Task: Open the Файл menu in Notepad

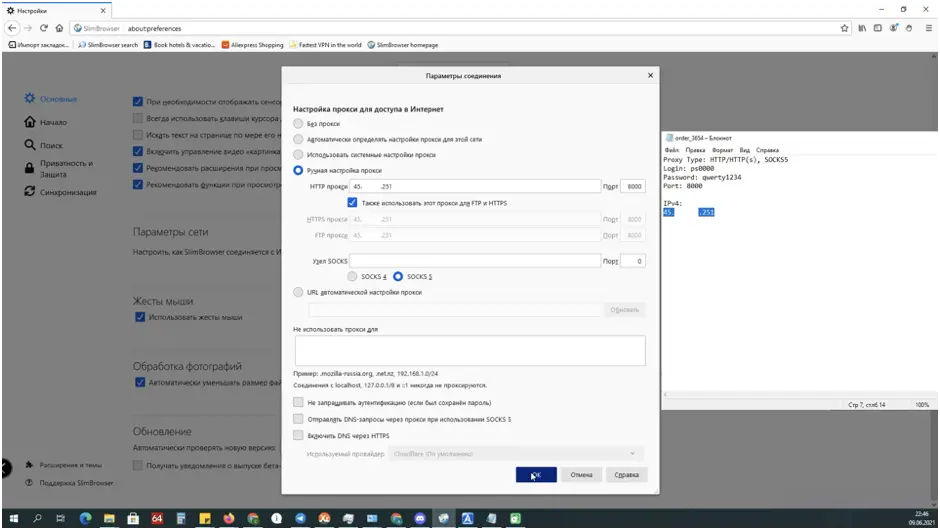Action: pos(671,150)
